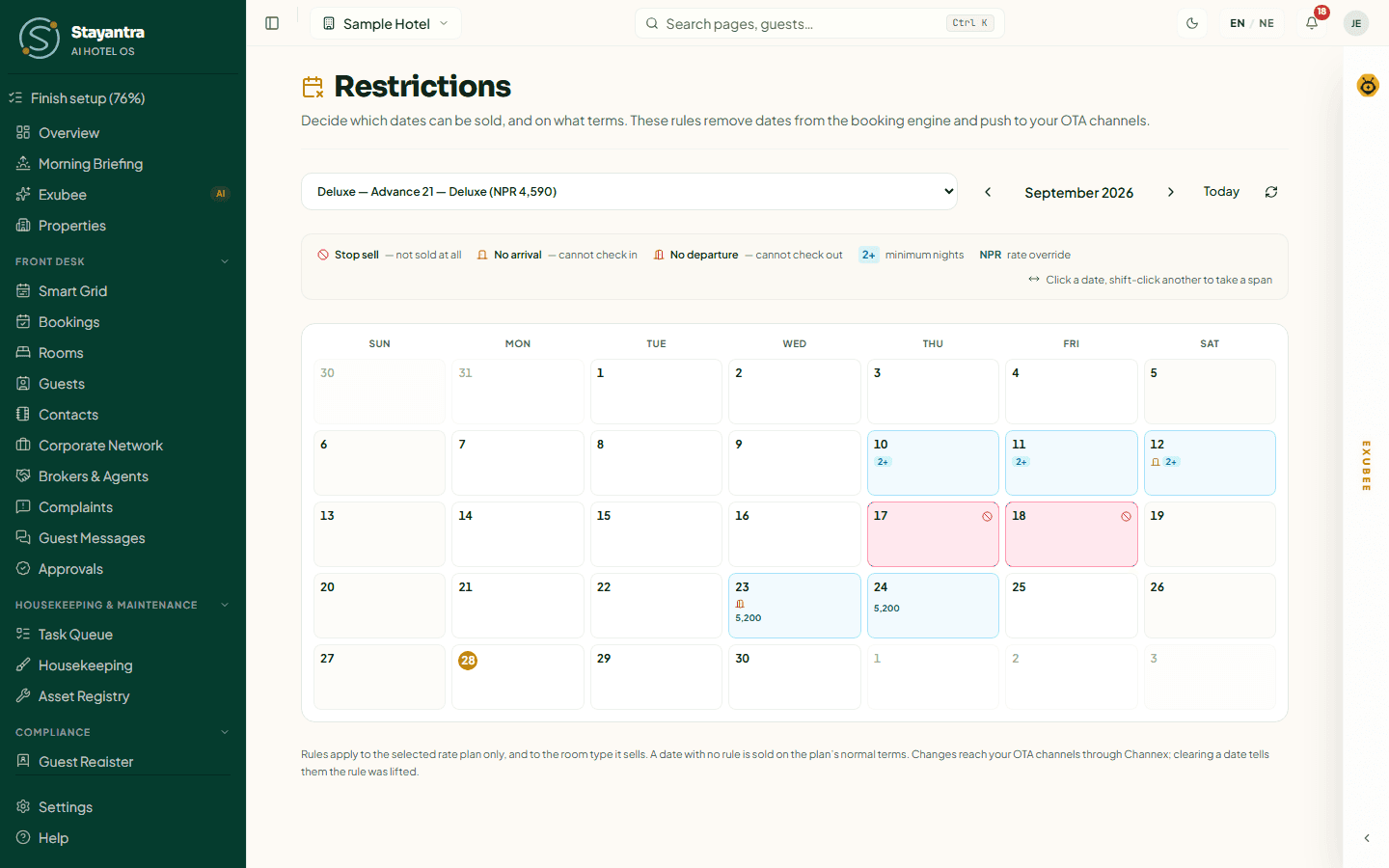Jump to Today in calendar
Image resolution: width=1389 pixels, height=868 pixels.
[1221, 192]
